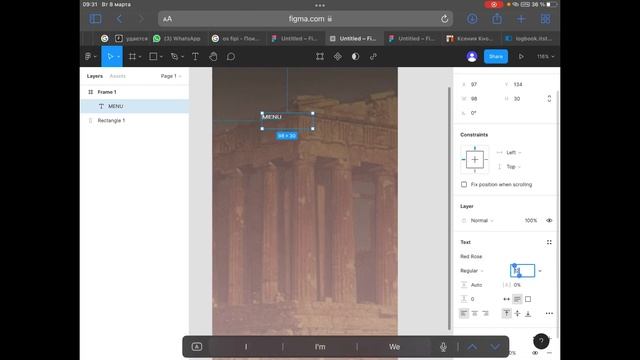Toggle constrain proportions icon
Screen dimensions: 640x360
coord(549,99)
